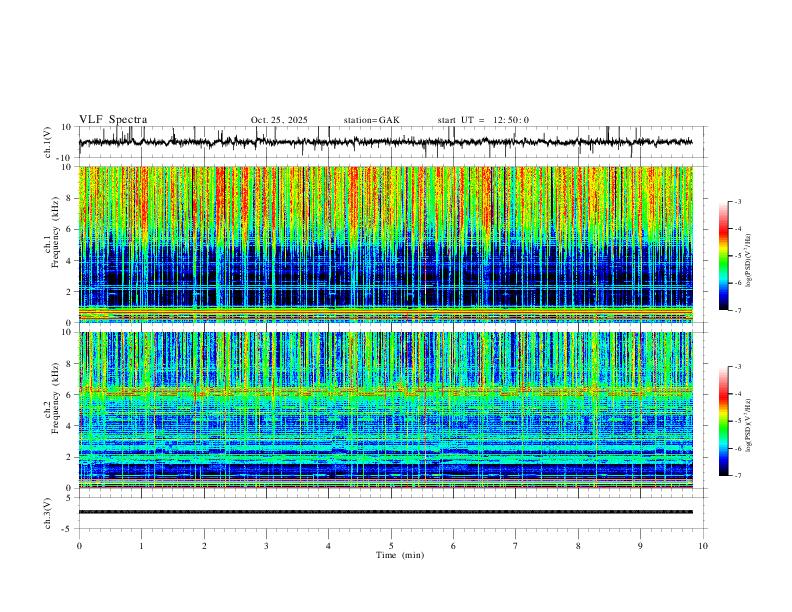Click tick label "1" on the Time axis
Screen dimensions: 792x612
[141, 546]
